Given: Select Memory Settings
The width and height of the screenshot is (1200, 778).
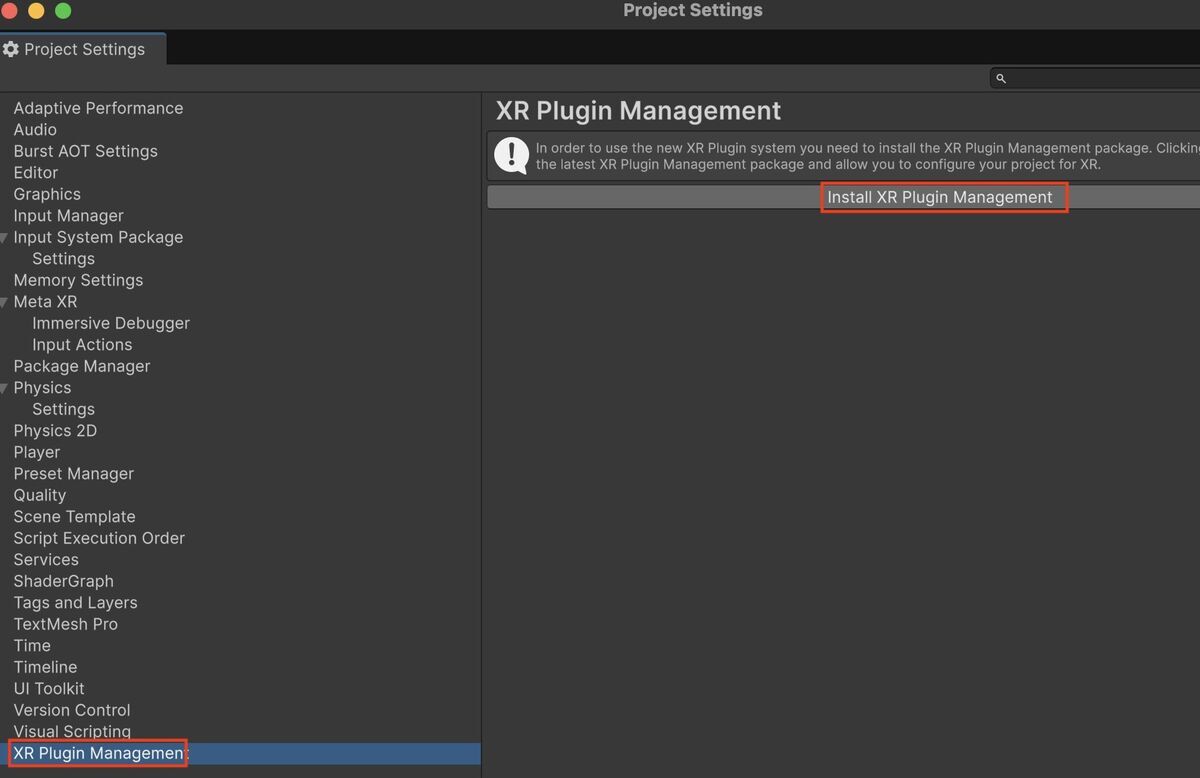Looking at the screenshot, I should [x=78, y=280].
